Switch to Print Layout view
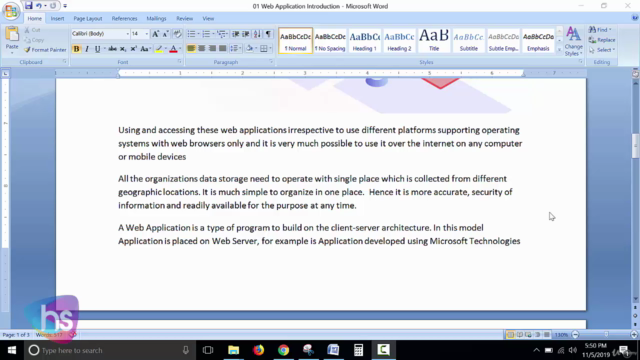The image size is (640, 360). click(510, 335)
